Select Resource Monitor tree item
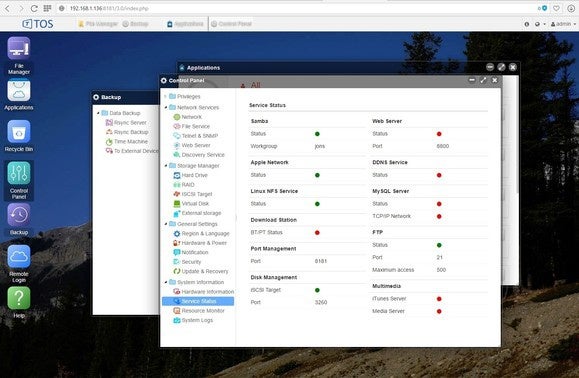This screenshot has width=579, height=378. [199, 311]
